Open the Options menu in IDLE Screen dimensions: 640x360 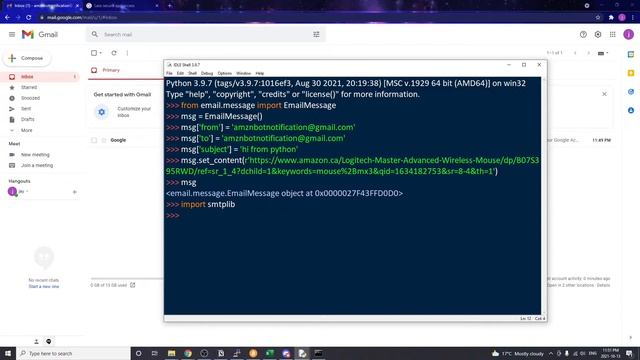pos(224,73)
